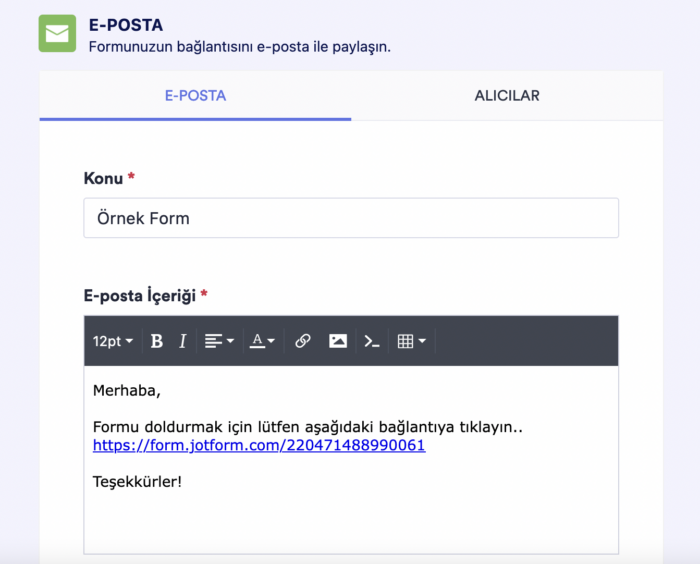700x564 pixels.
Task: Click the Formu doldurmak için sentence in the body
Action: click(x=307, y=427)
